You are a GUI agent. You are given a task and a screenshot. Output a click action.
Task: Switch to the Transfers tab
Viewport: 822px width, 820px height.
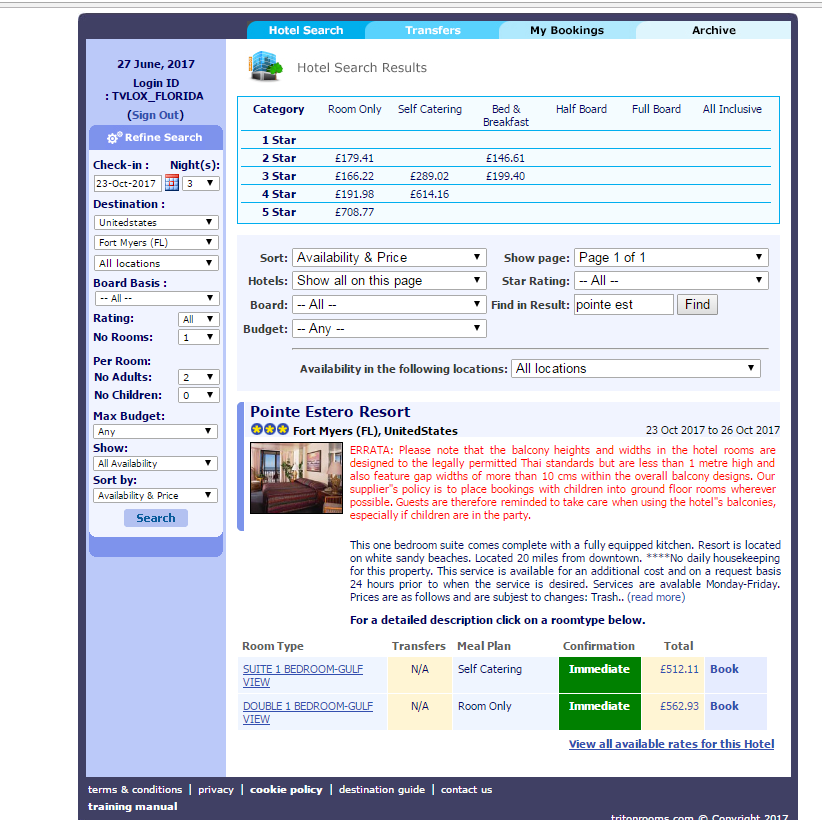pos(432,30)
